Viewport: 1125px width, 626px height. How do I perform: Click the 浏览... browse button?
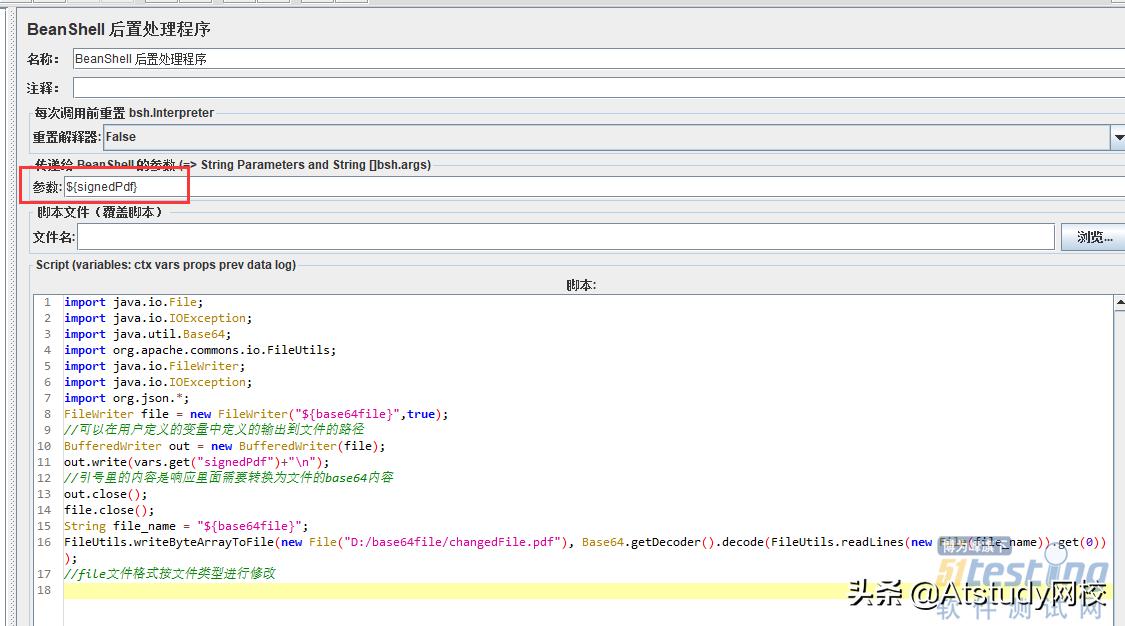(x=1093, y=237)
